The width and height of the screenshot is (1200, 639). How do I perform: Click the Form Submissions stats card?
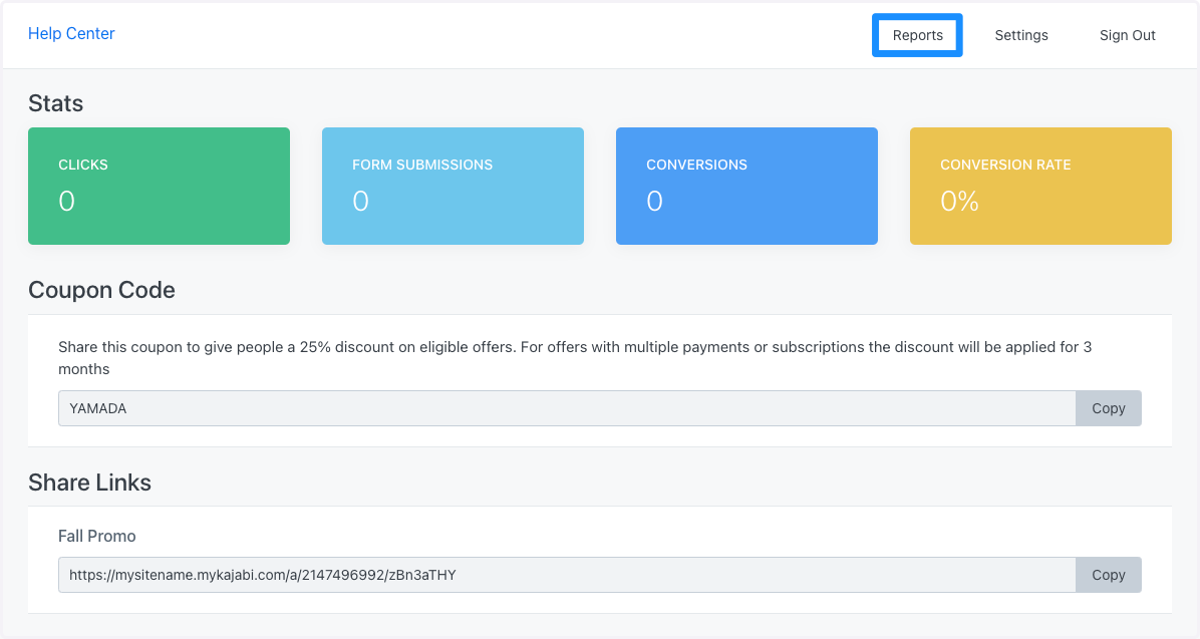coord(453,186)
